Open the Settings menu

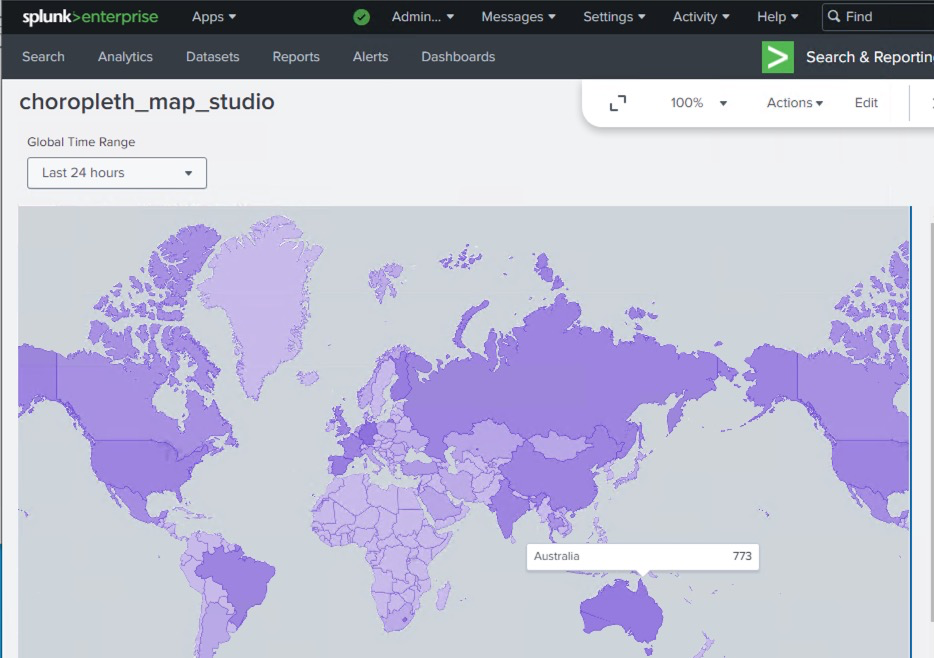[614, 17]
